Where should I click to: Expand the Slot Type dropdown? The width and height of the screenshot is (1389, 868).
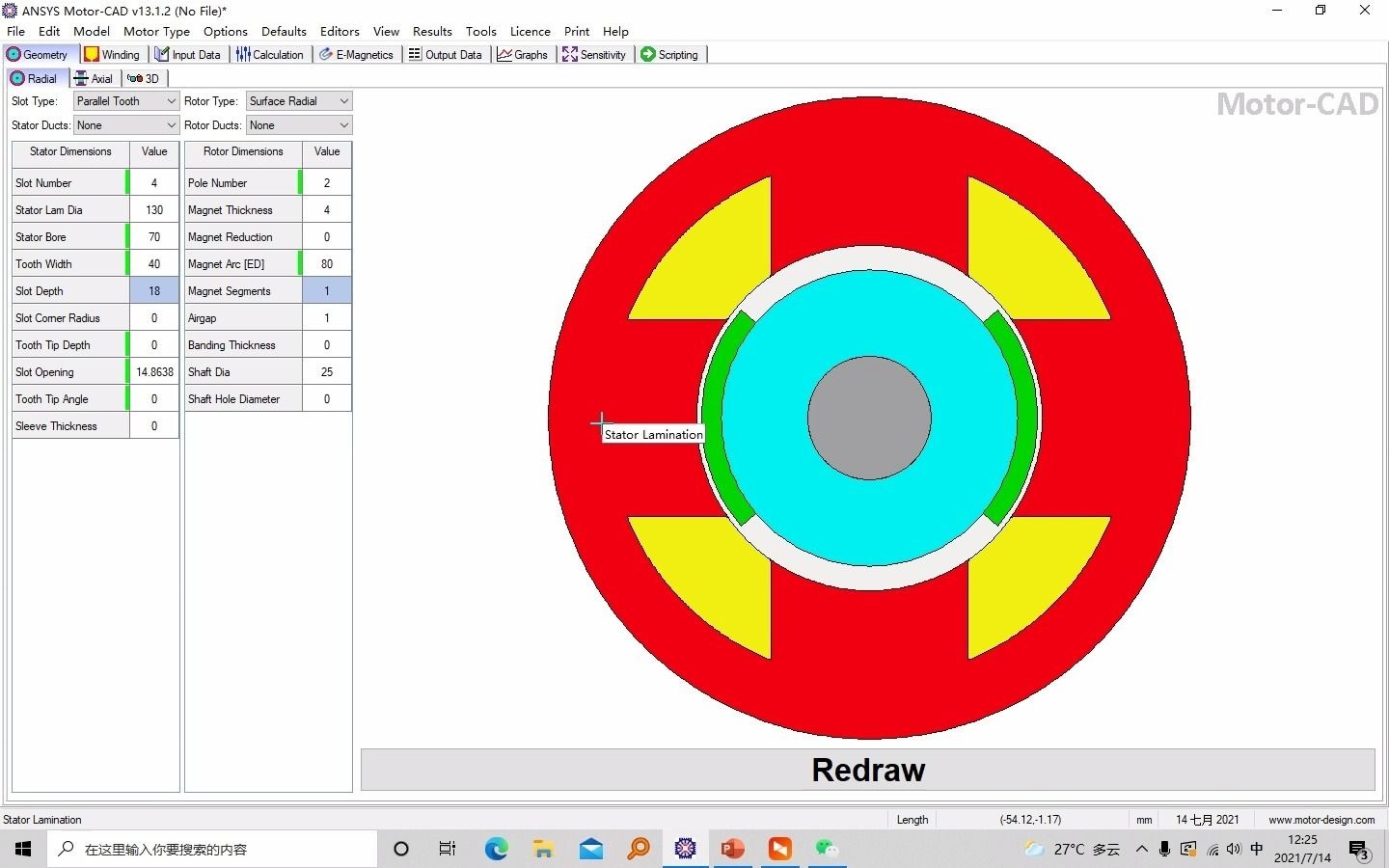pos(126,101)
